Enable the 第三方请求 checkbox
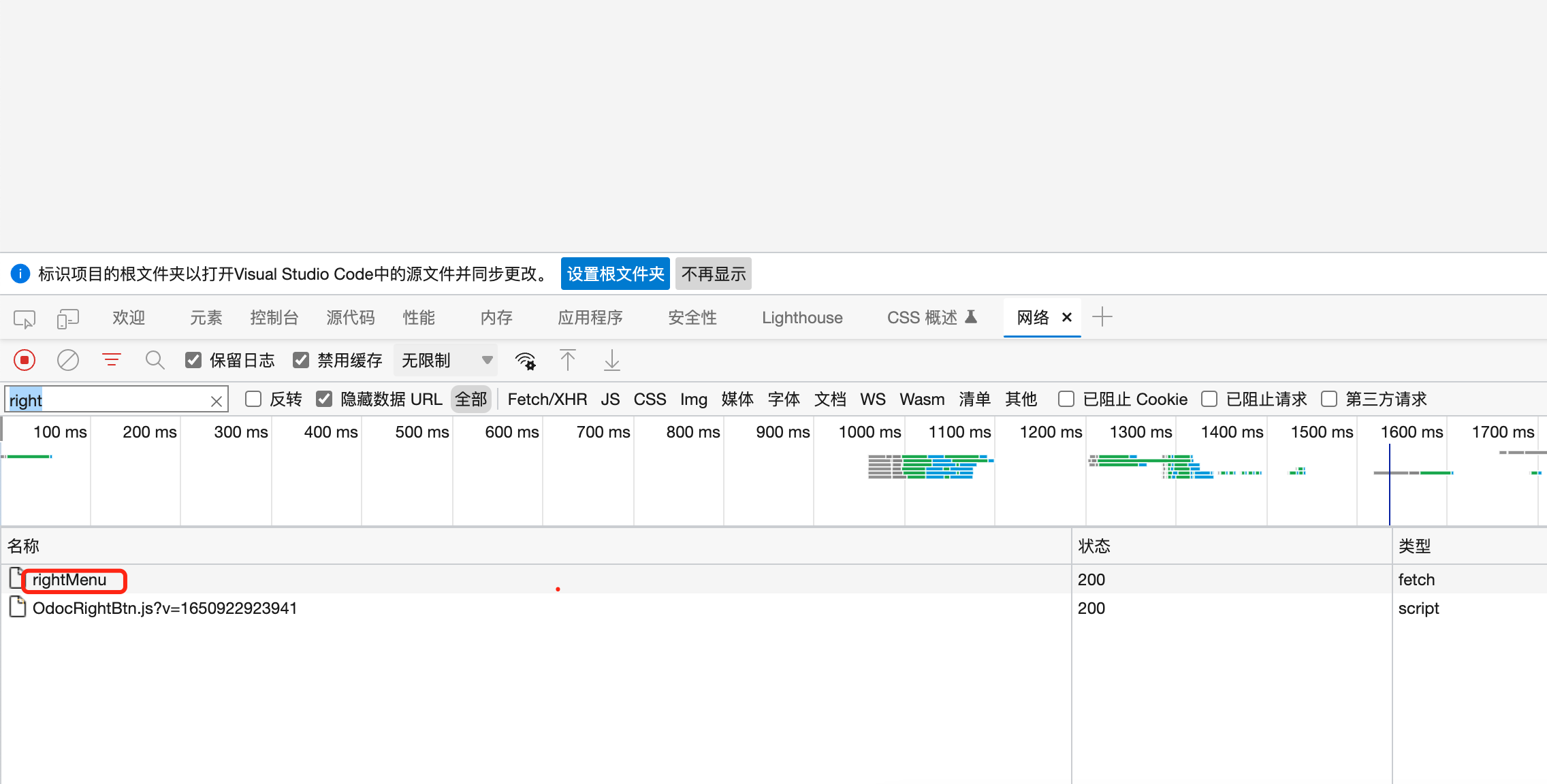The width and height of the screenshot is (1547, 784). (1329, 399)
